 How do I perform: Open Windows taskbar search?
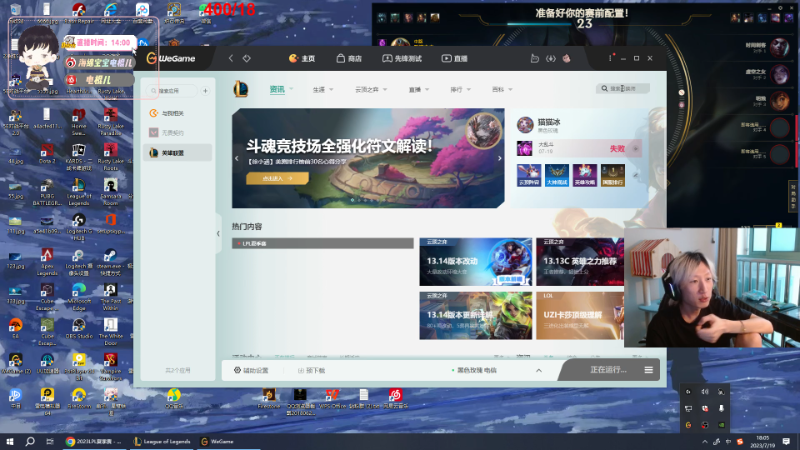[30, 441]
